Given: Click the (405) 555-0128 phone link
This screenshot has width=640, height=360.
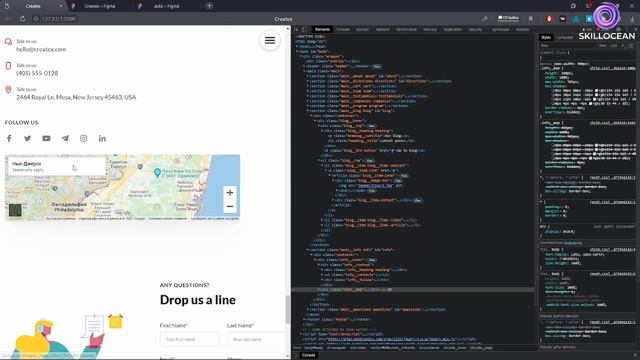Looking at the screenshot, I should (x=37, y=73).
